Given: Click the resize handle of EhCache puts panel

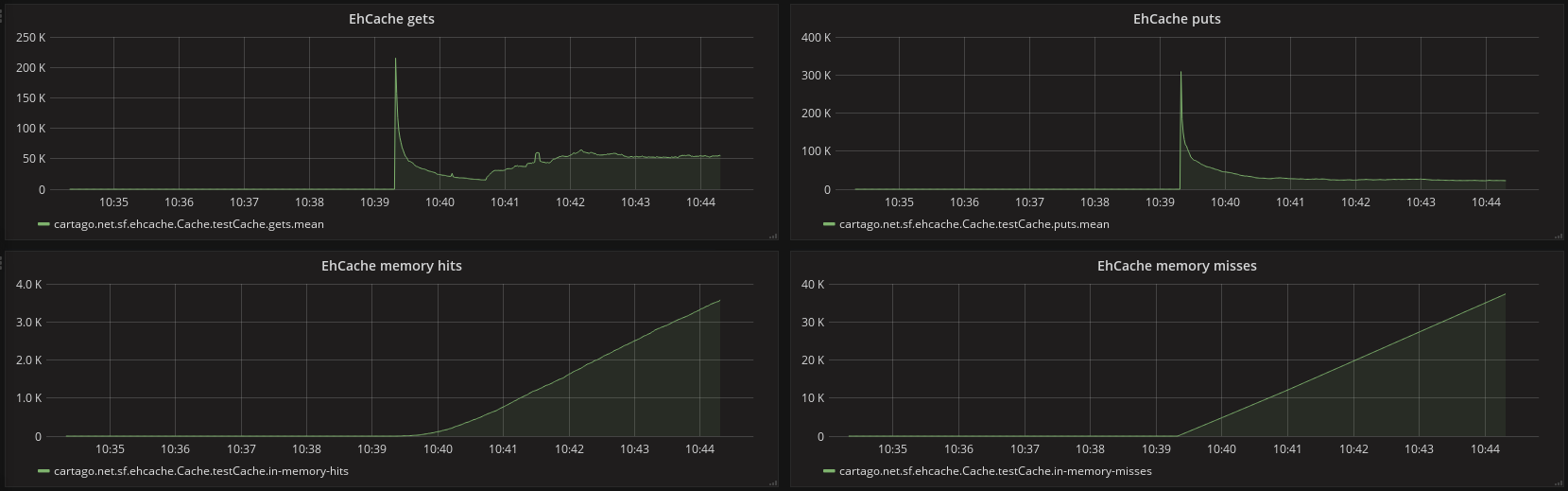Looking at the screenshot, I should pos(1559,237).
